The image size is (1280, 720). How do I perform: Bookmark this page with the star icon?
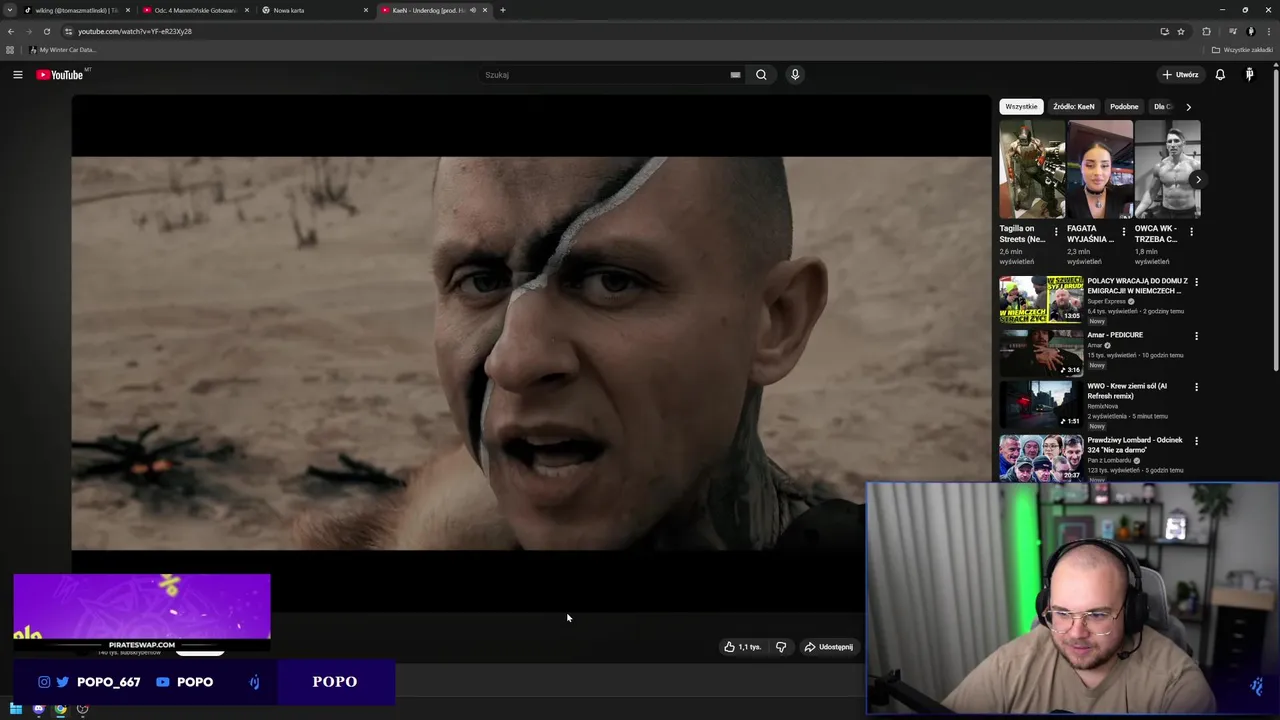1181,31
